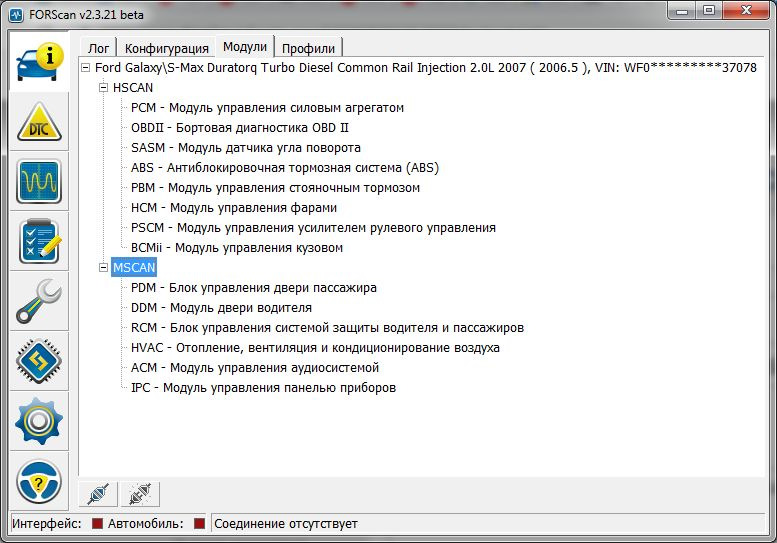Select ACM - Модуль управления аудиосистемой
777x543 pixels.
click(x=255, y=368)
